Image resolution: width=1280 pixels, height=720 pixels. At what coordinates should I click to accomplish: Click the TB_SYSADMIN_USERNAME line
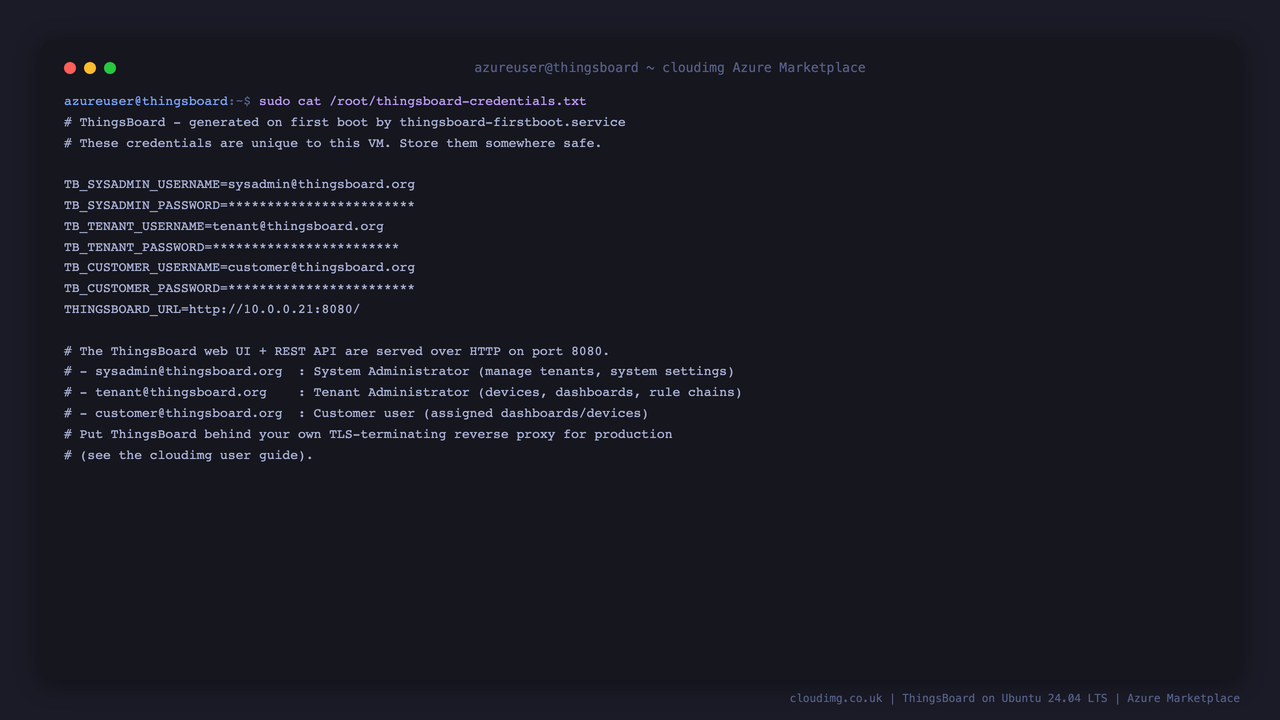(239, 184)
